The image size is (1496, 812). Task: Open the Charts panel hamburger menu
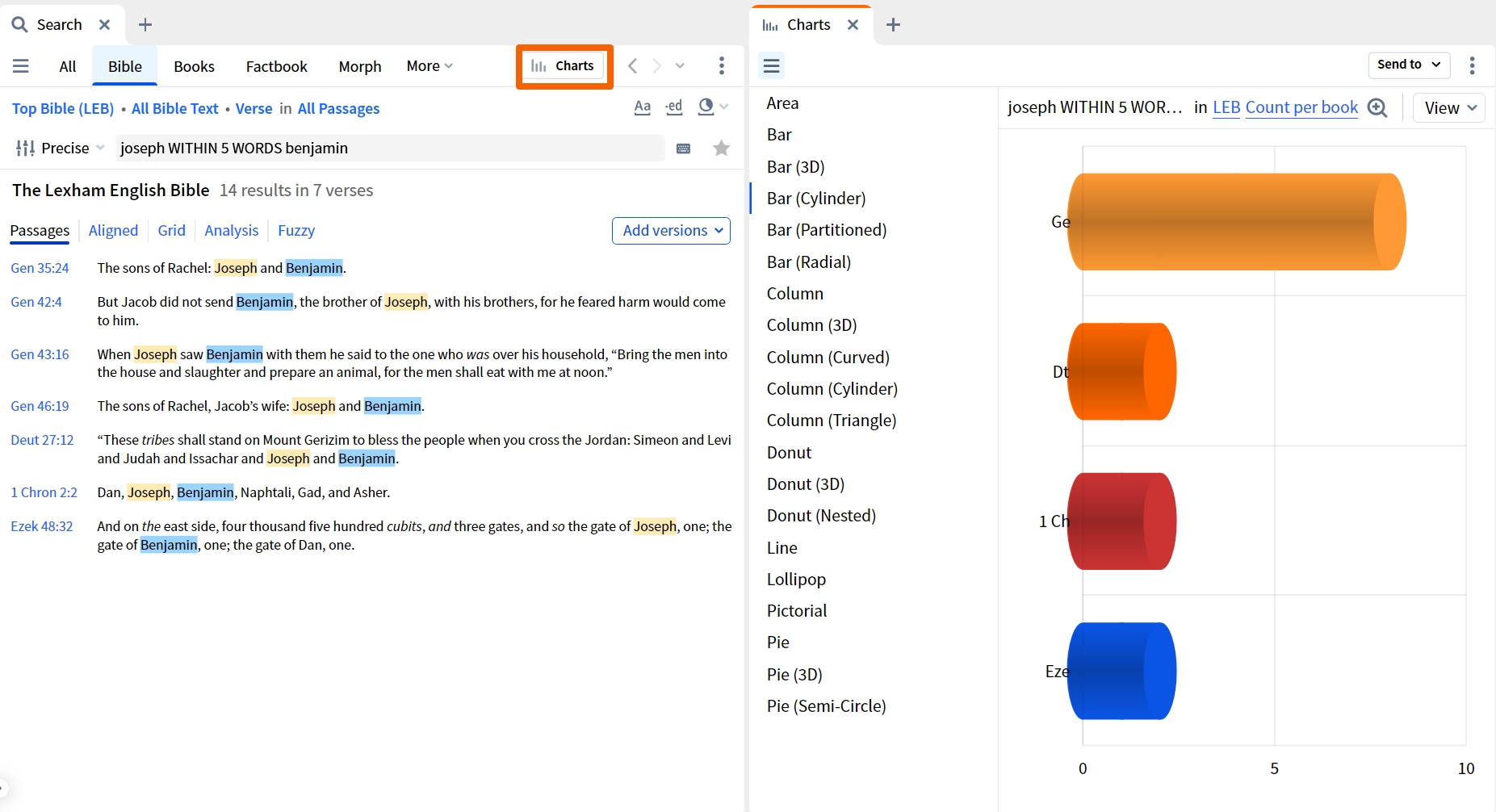tap(772, 65)
